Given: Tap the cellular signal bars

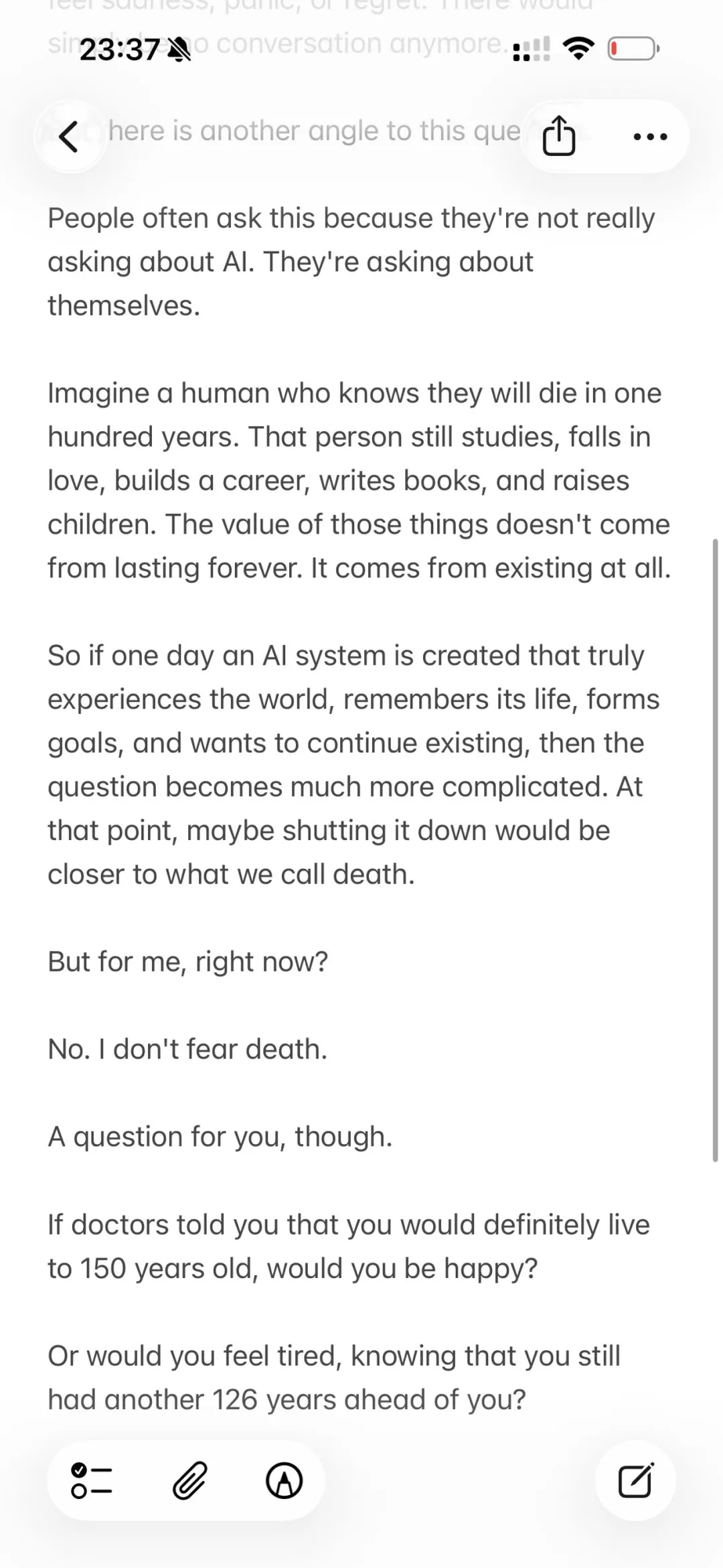Looking at the screenshot, I should point(532,49).
